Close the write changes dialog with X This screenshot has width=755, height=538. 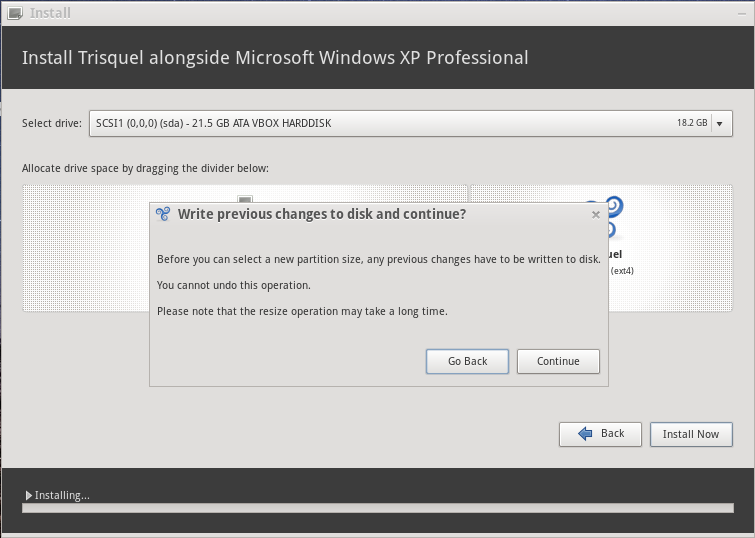(x=596, y=215)
